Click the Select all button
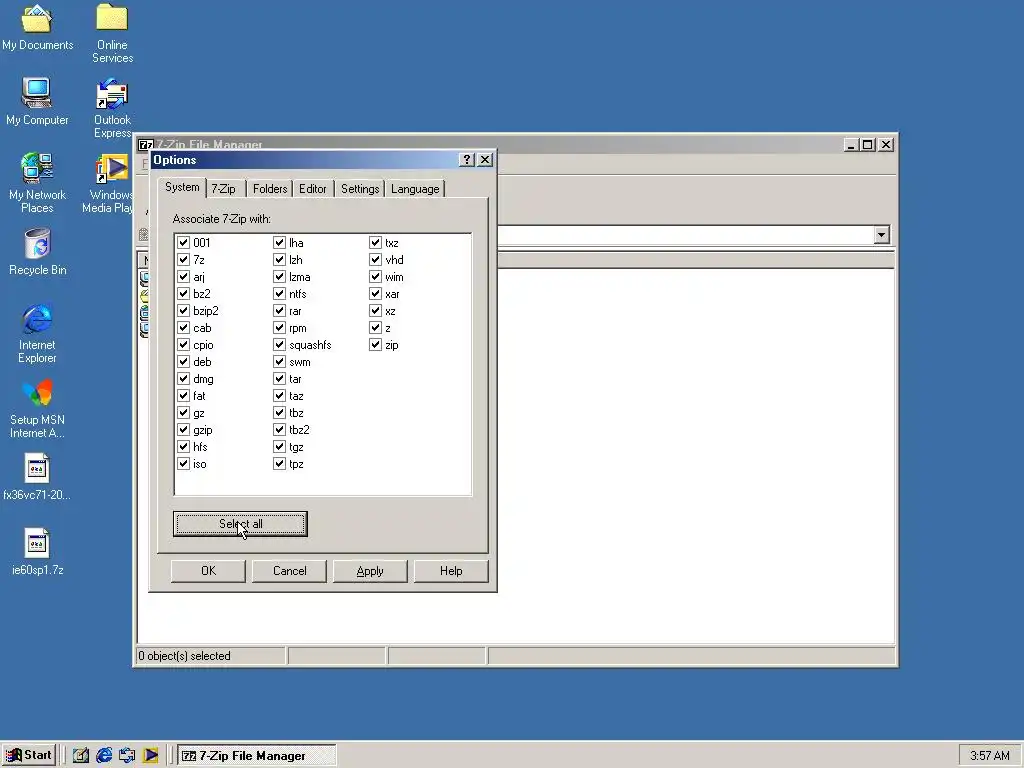1024x768 pixels. [x=240, y=524]
